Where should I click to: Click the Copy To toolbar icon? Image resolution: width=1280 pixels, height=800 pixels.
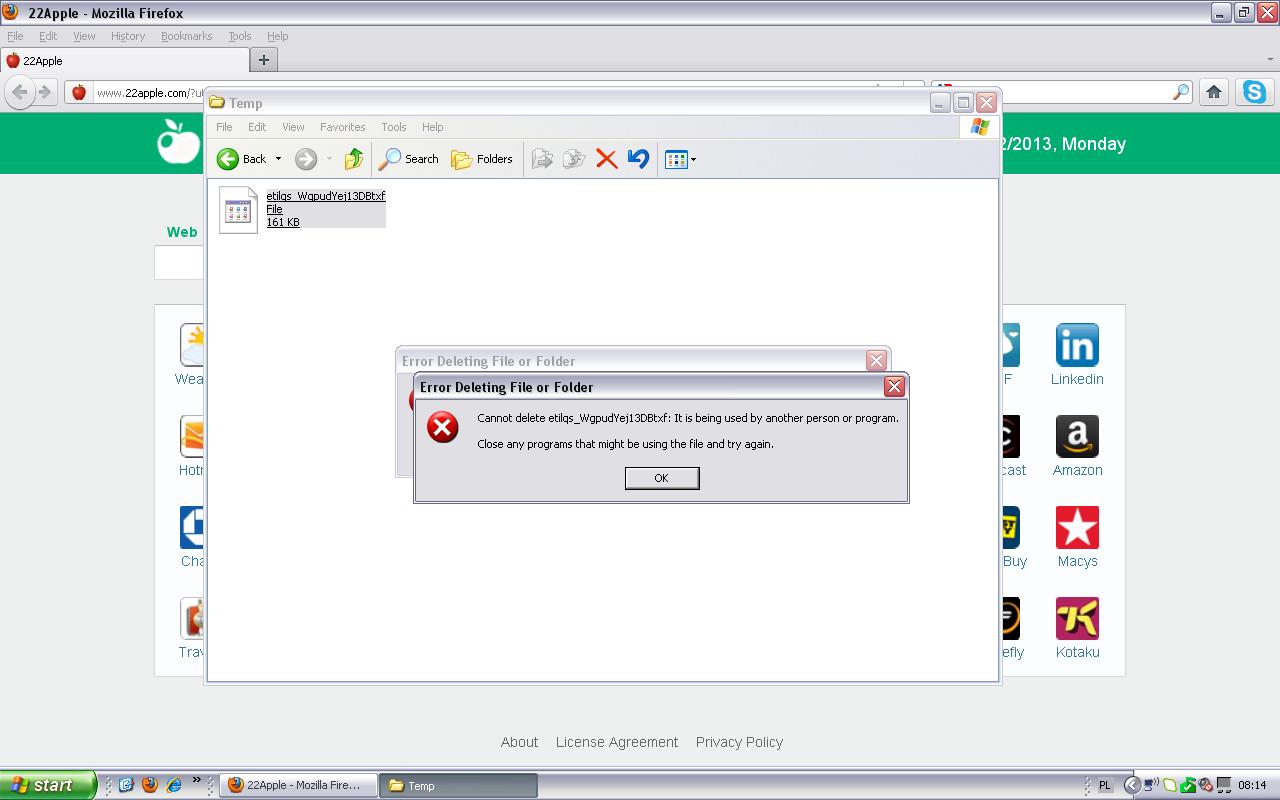574,159
